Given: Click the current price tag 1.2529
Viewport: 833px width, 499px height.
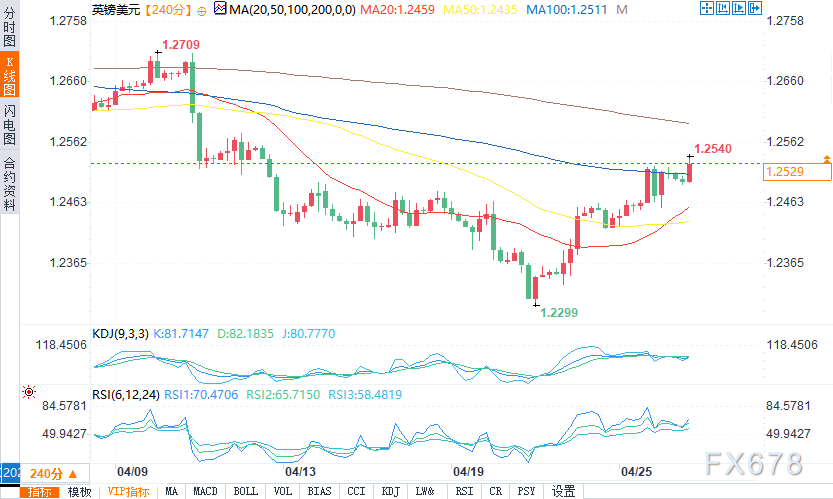Looking at the screenshot, I should pos(797,172).
